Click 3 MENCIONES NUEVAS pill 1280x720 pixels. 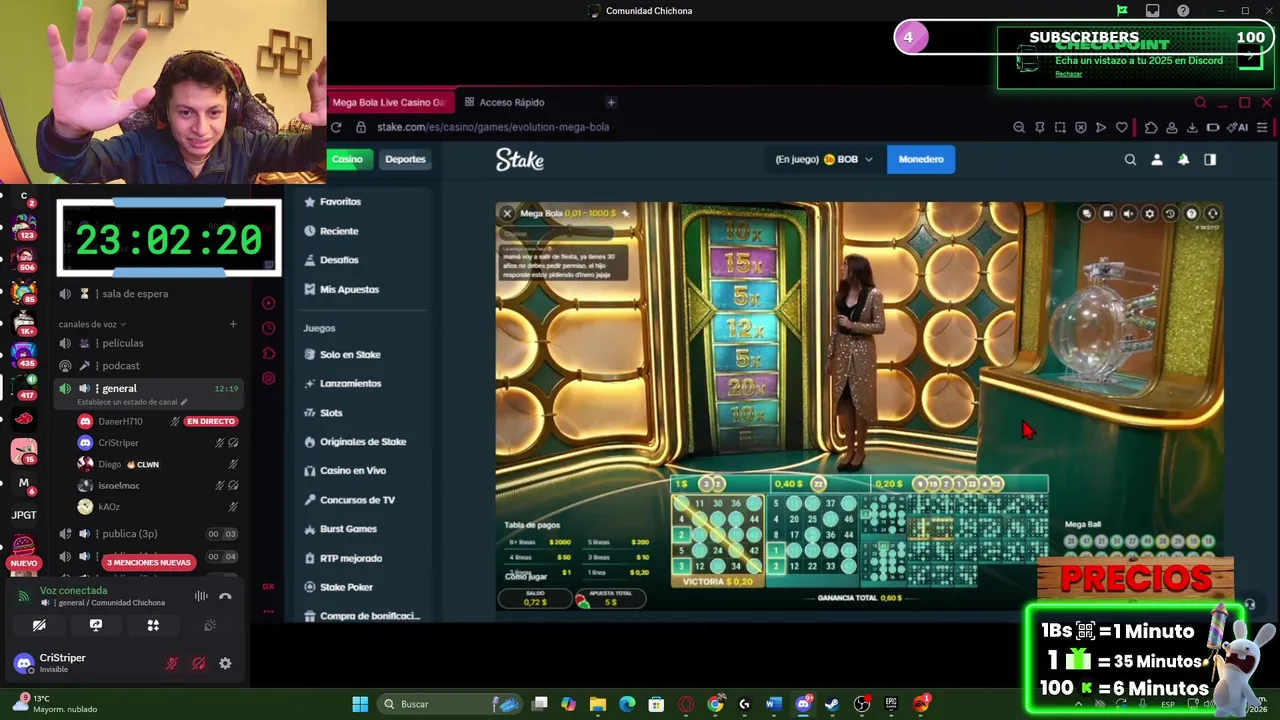[148, 562]
